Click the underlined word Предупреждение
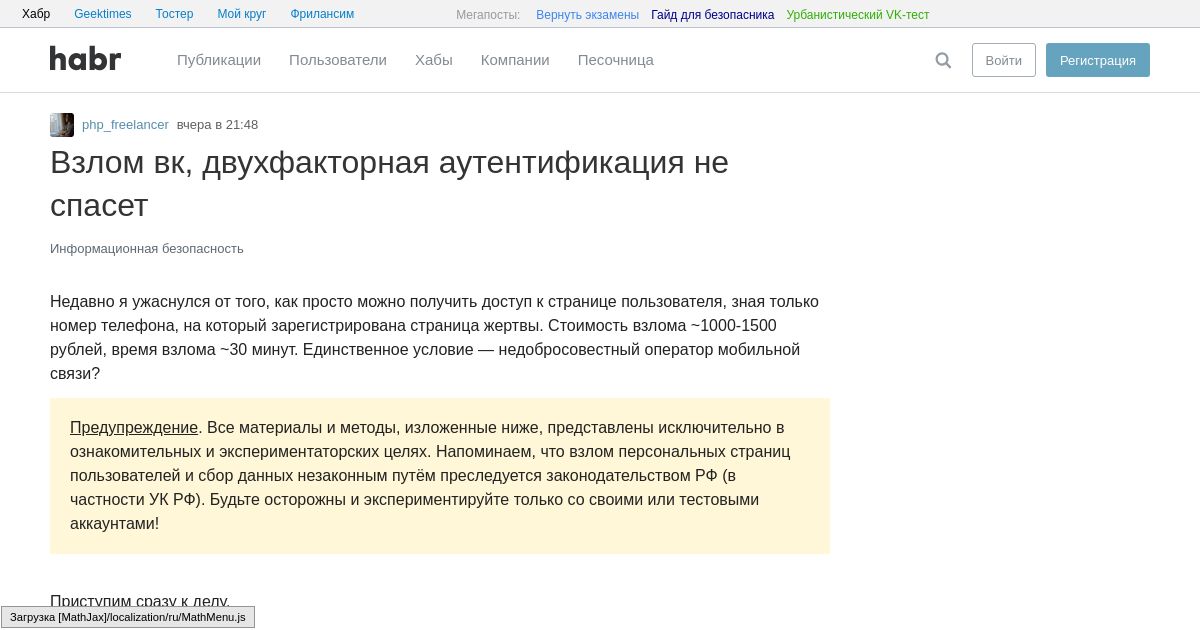Screen dimensions: 1200x630 point(134,428)
